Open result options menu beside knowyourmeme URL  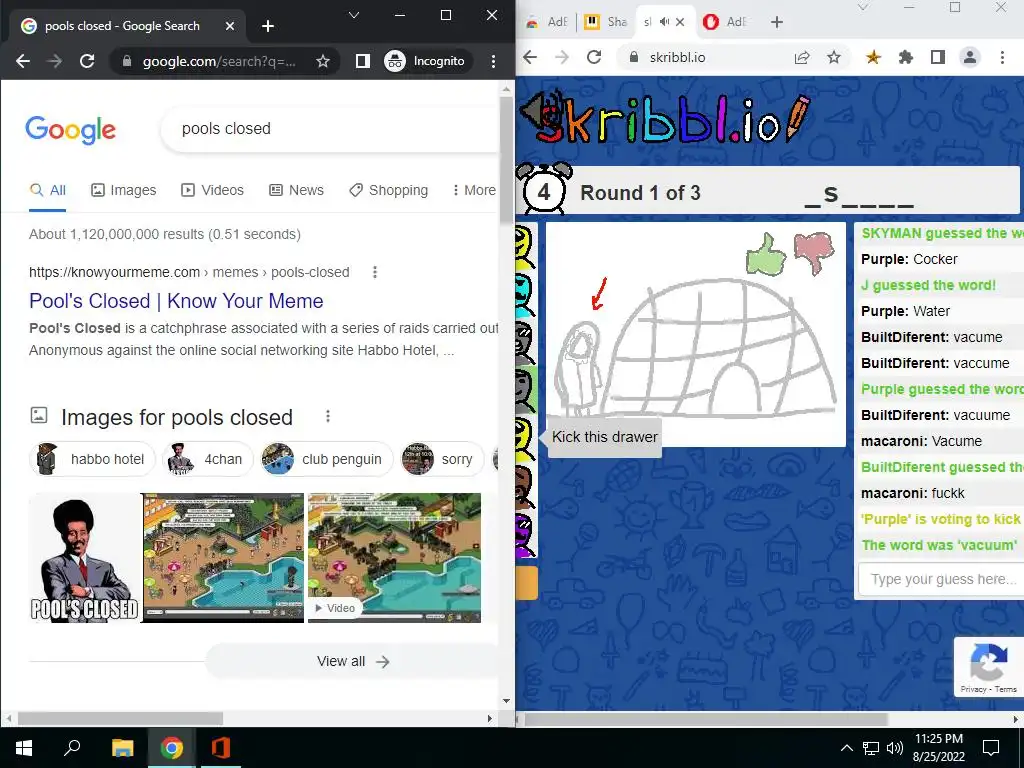[375, 272]
